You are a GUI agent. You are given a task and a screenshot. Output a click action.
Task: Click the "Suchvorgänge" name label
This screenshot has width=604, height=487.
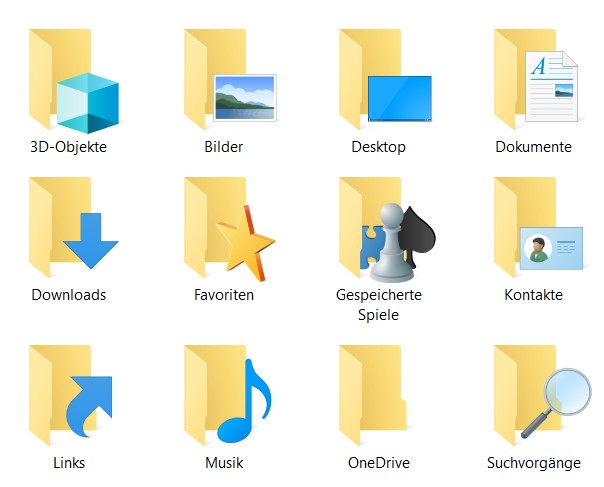tap(533, 463)
